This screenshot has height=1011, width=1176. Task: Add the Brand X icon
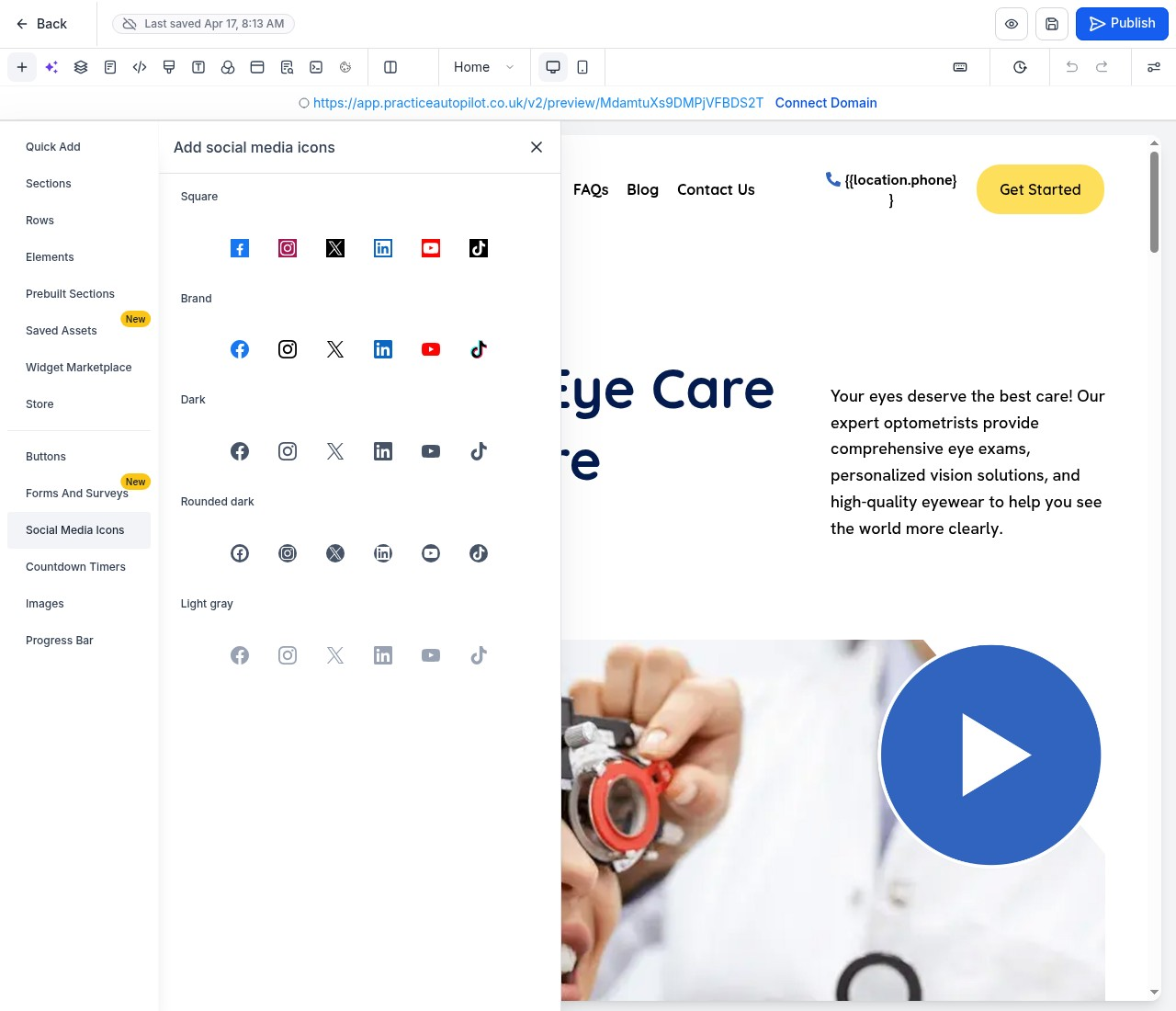[335, 349]
